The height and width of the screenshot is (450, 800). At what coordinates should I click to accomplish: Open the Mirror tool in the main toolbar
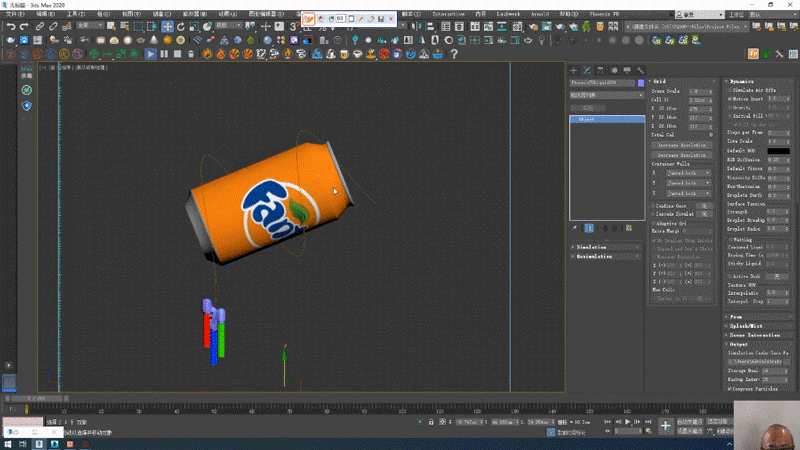(x=417, y=27)
